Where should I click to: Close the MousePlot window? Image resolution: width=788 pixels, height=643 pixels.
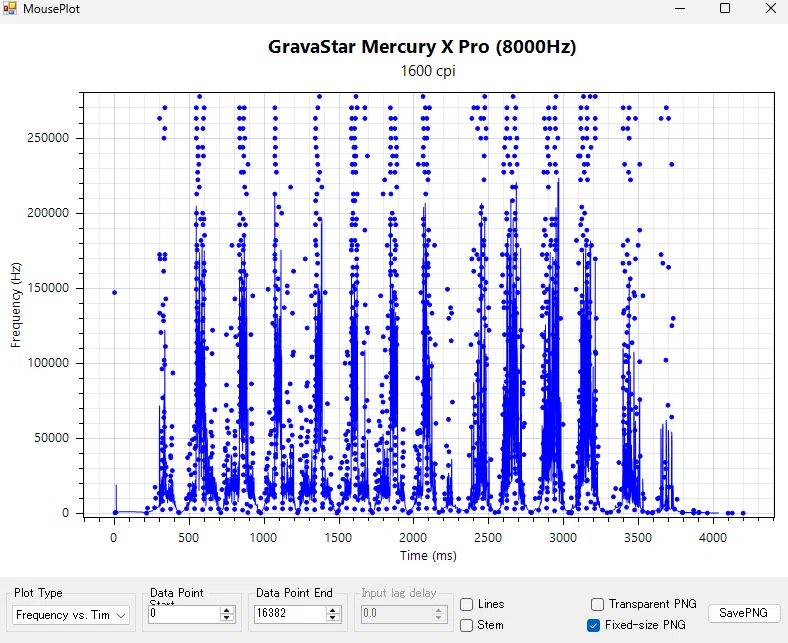click(770, 8)
